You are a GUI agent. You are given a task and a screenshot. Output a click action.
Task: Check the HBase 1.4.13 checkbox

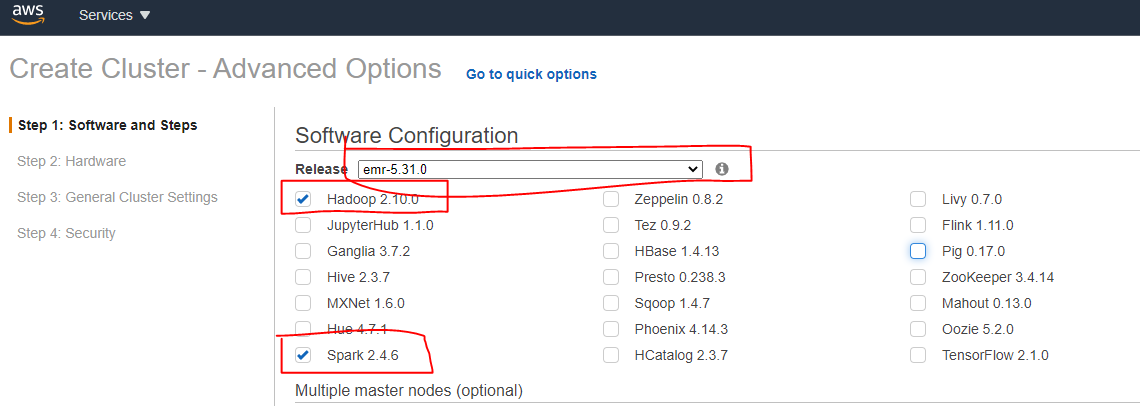(611, 251)
